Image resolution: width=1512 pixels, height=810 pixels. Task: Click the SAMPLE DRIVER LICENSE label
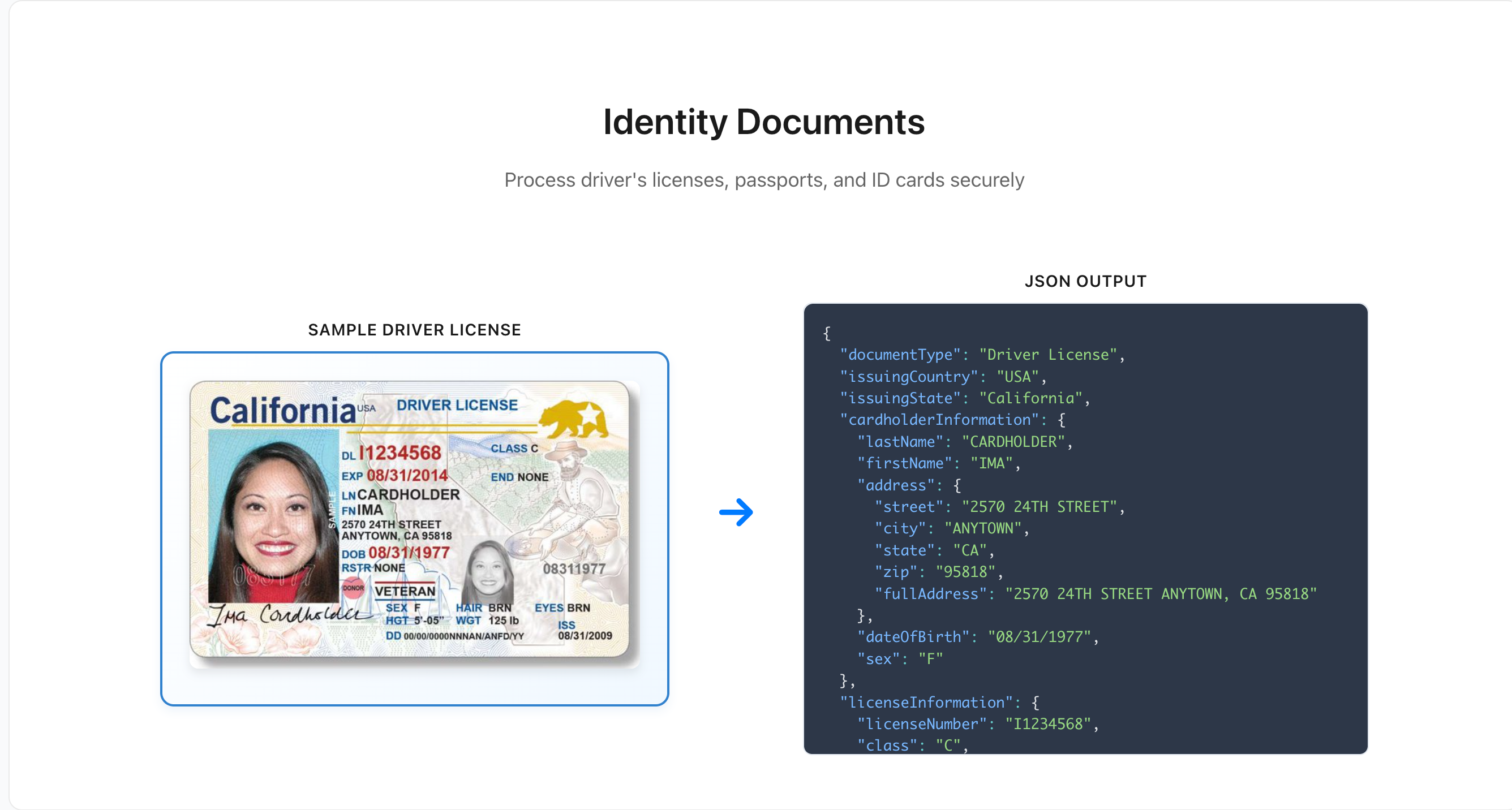click(414, 330)
